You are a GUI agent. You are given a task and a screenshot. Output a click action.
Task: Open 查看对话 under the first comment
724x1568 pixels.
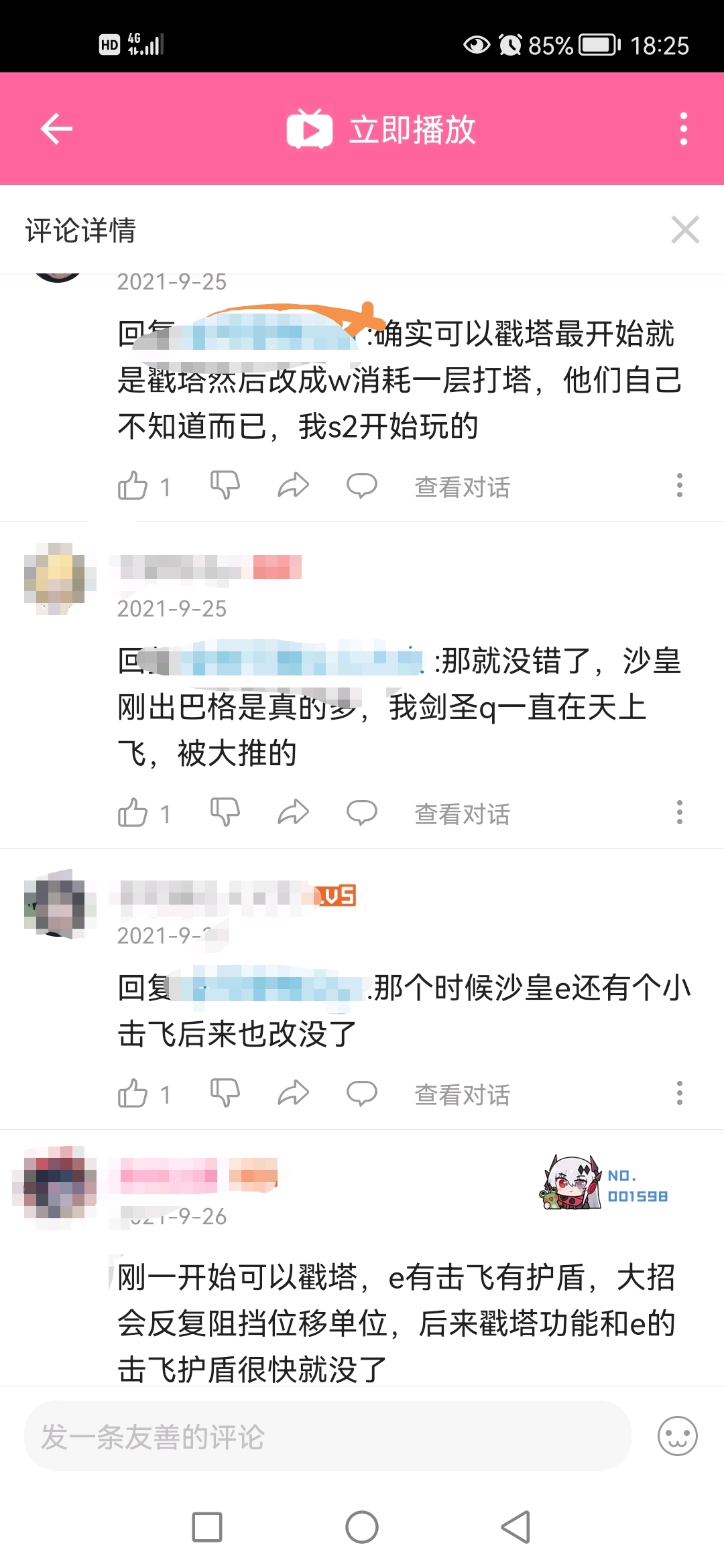click(x=463, y=487)
